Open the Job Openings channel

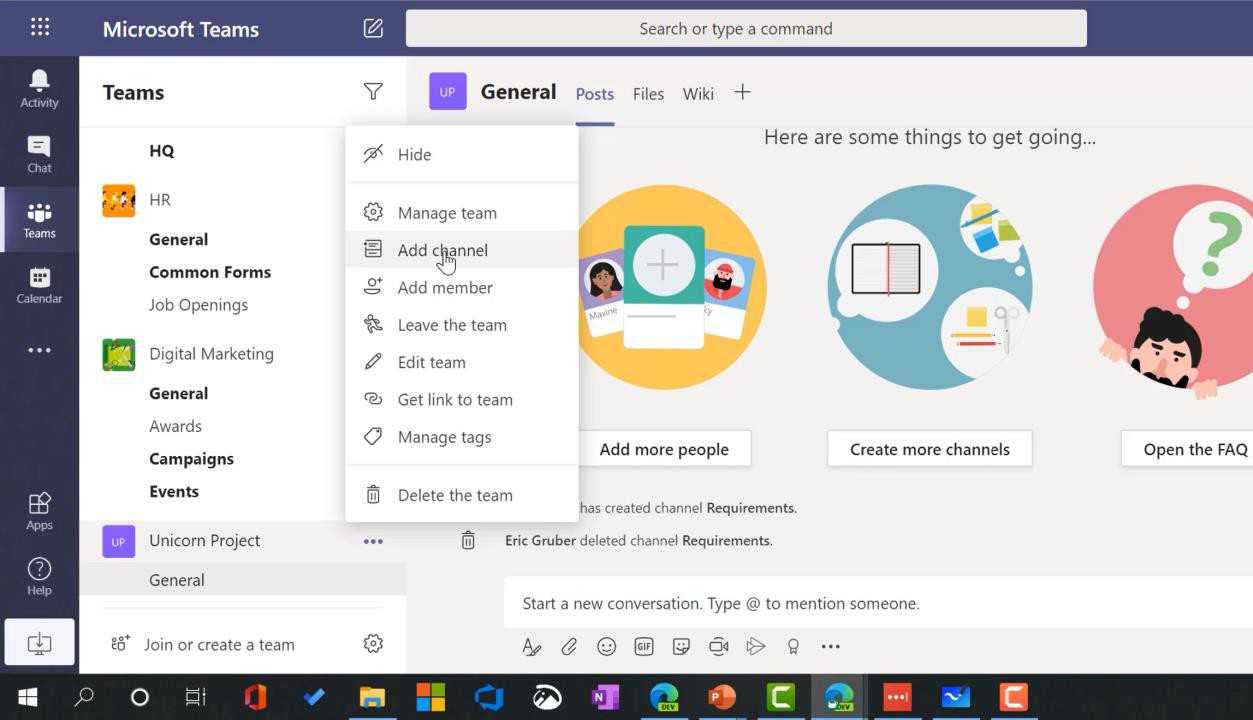point(198,305)
